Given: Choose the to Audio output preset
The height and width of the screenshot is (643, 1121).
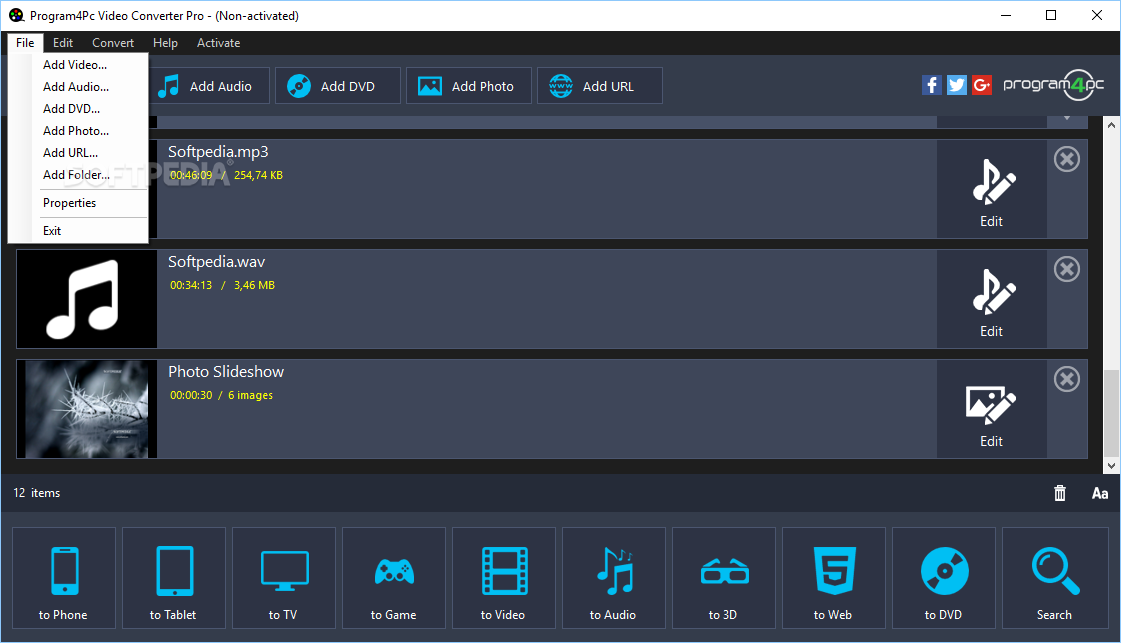Looking at the screenshot, I should [x=613, y=578].
